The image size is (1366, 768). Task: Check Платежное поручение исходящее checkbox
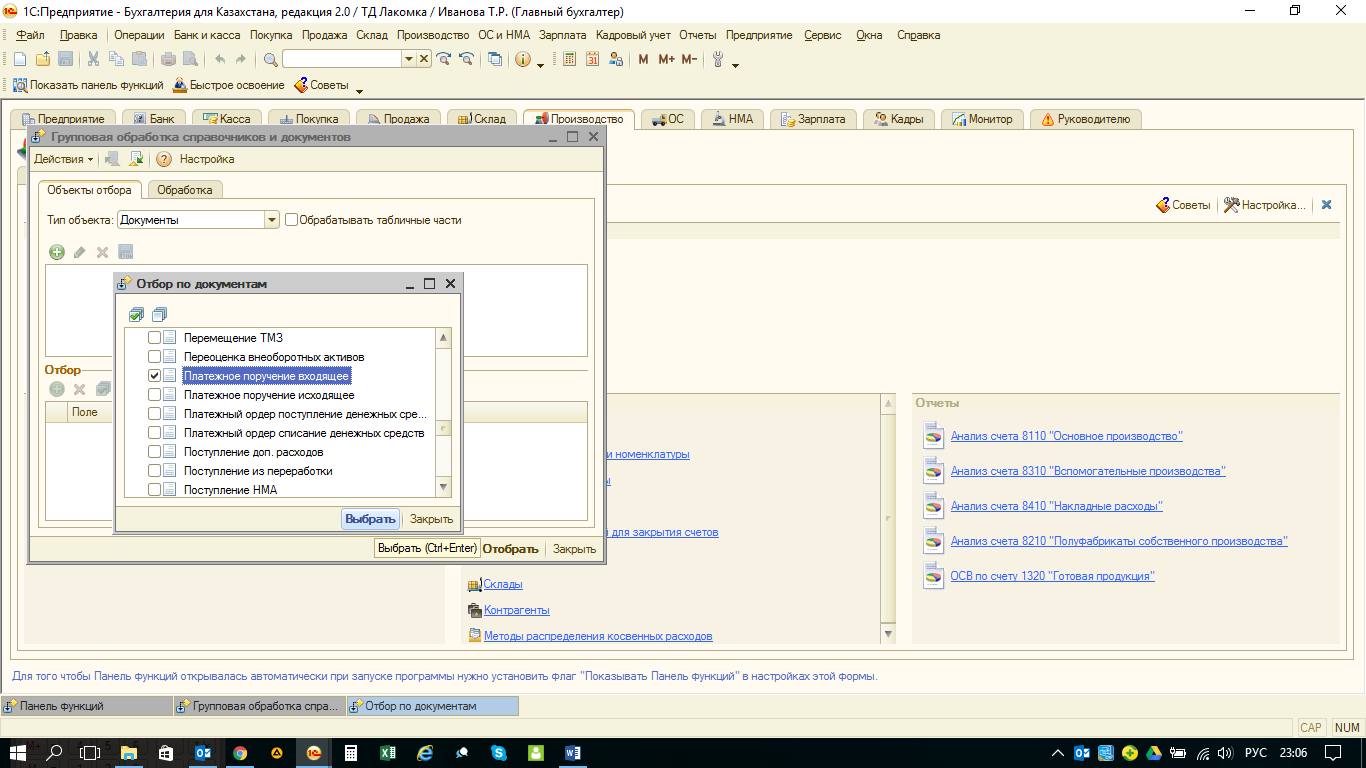(x=154, y=395)
